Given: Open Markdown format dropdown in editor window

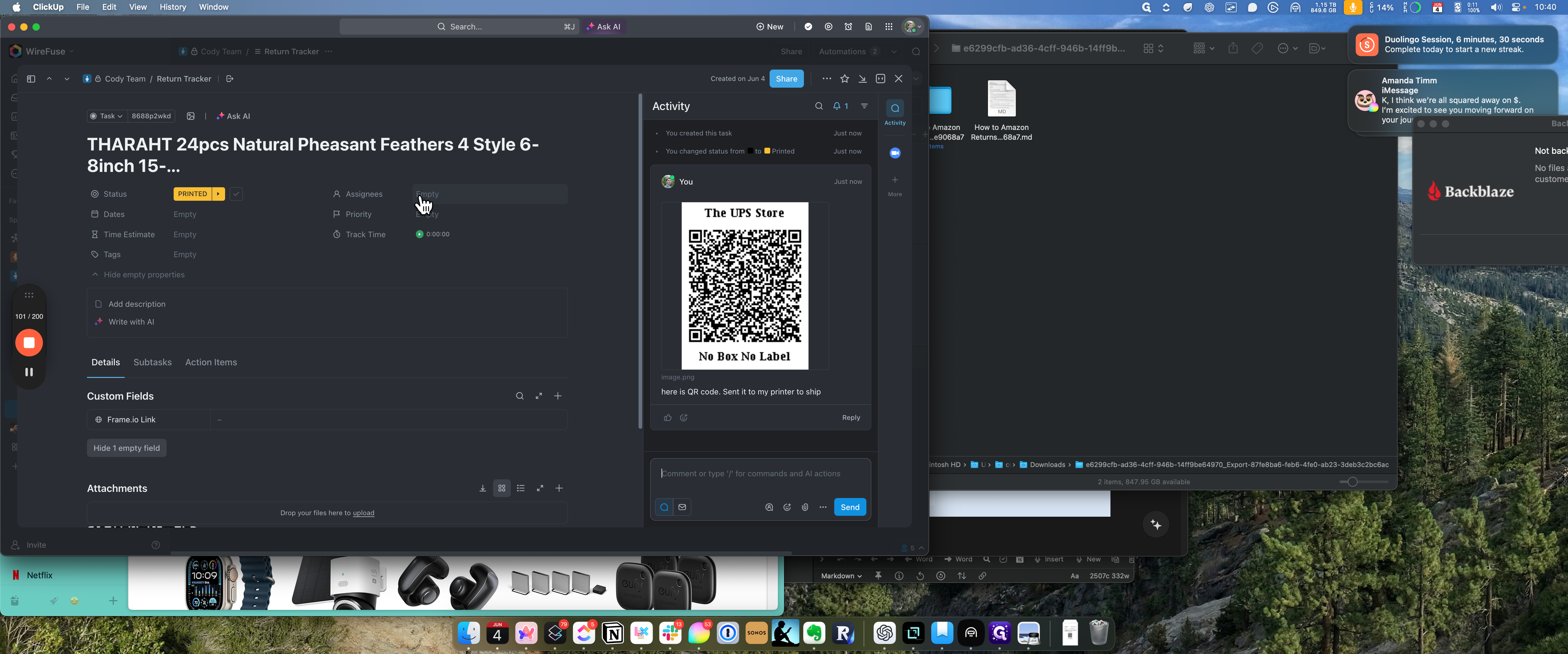Looking at the screenshot, I should pyautogui.click(x=841, y=576).
